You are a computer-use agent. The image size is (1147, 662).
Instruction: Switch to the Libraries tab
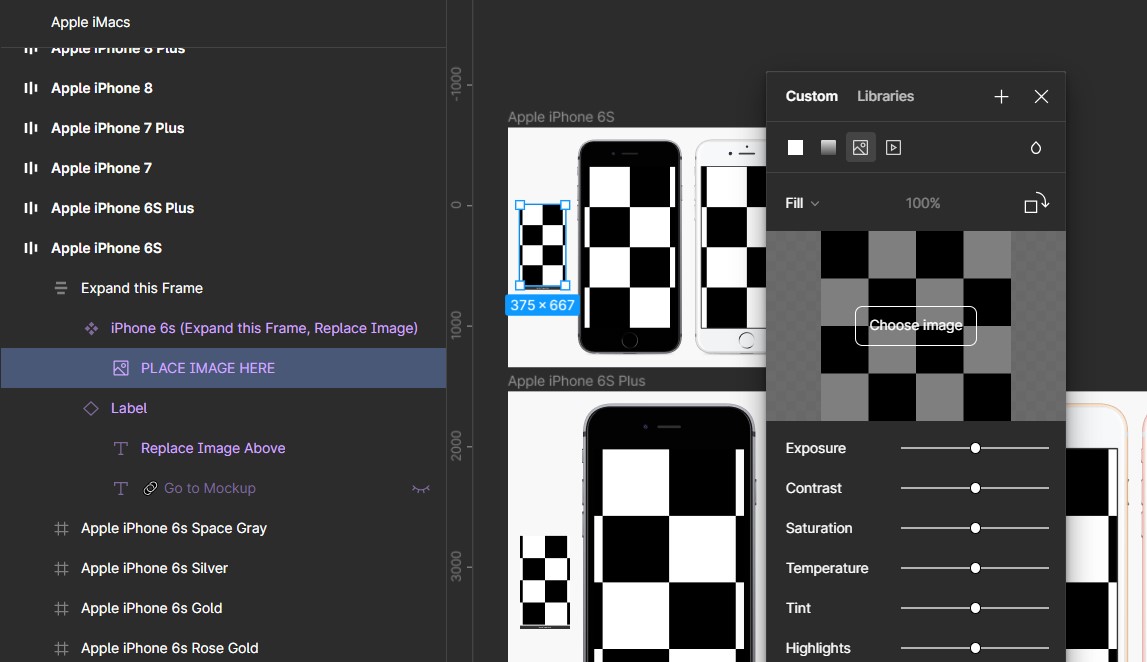[885, 96]
